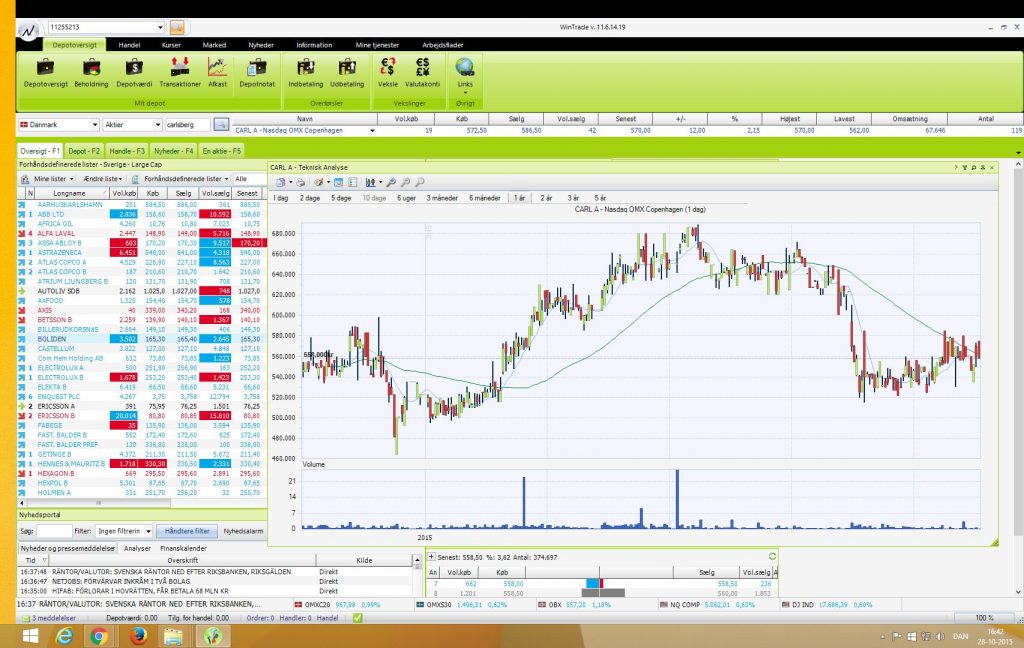The image size is (1024, 648).
Task: Open the Danmark country dropdown
Action: (x=95, y=124)
